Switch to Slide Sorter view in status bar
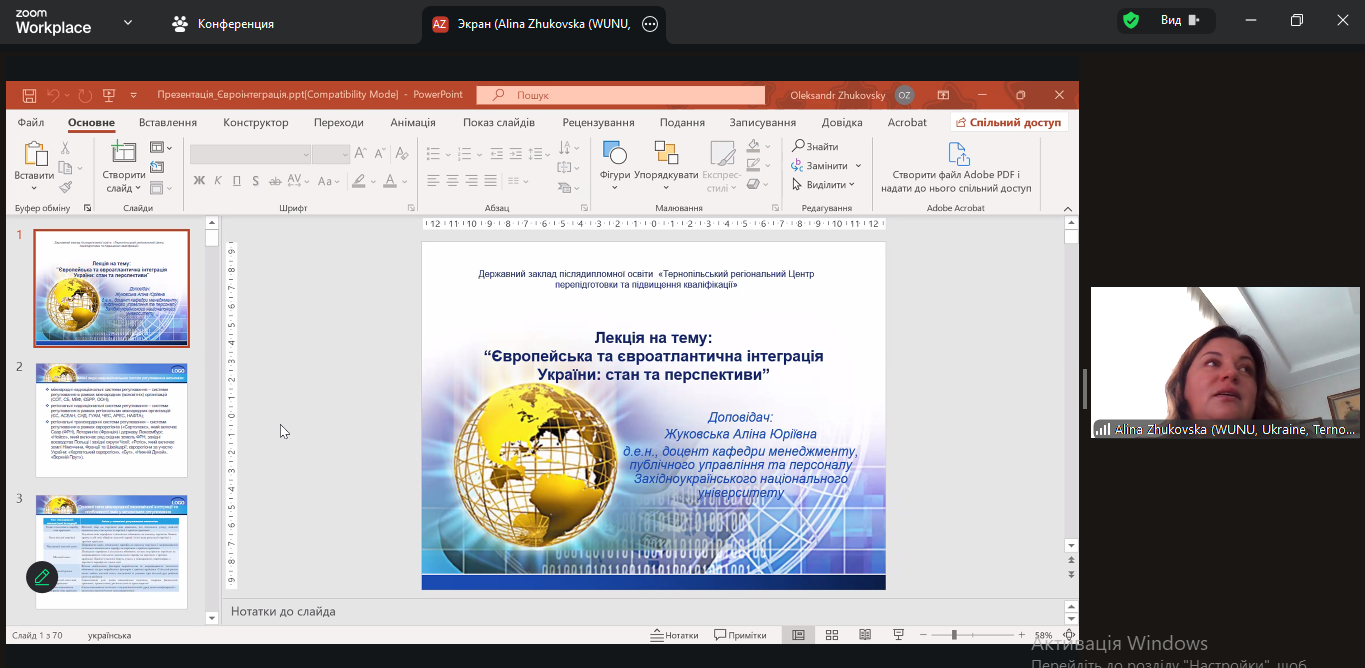This screenshot has height=668, width=1365. [832, 635]
